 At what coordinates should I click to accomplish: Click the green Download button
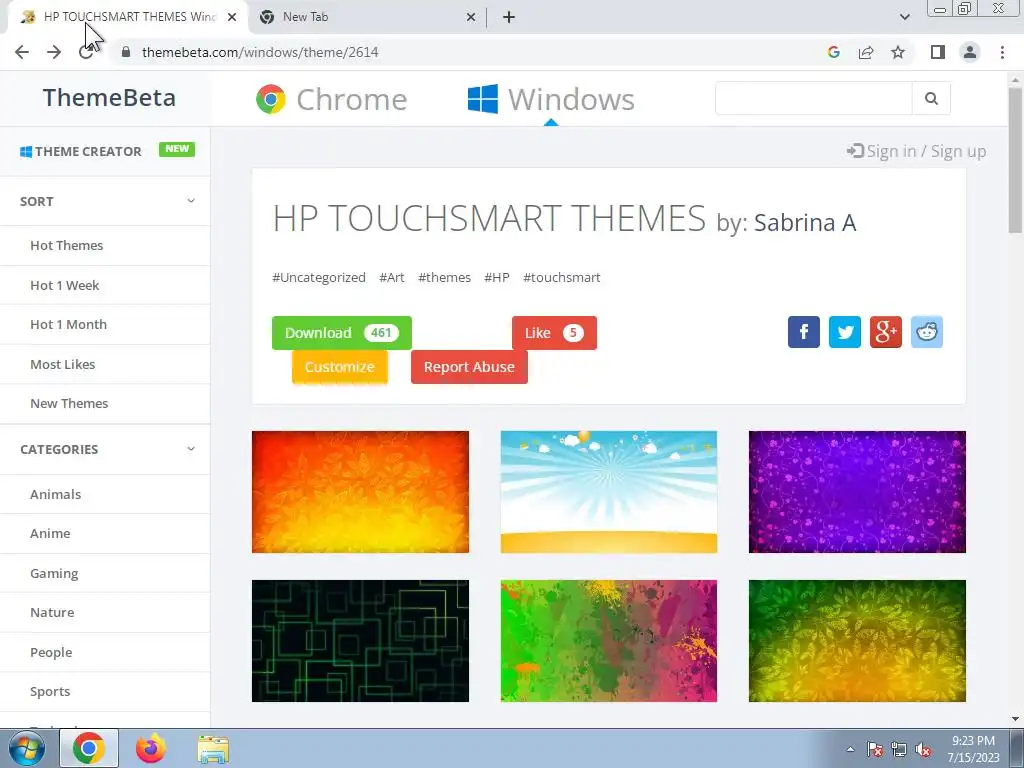(x=342, y=333)
